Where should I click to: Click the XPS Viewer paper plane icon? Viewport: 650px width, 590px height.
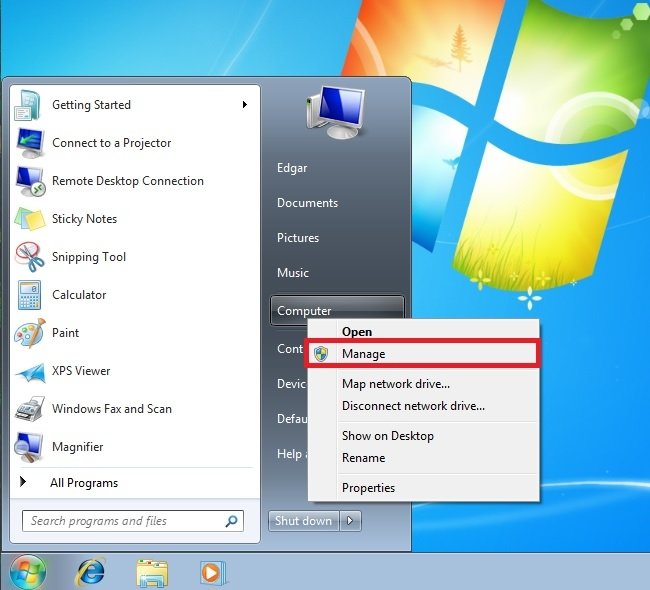click(x=30, y=371)
